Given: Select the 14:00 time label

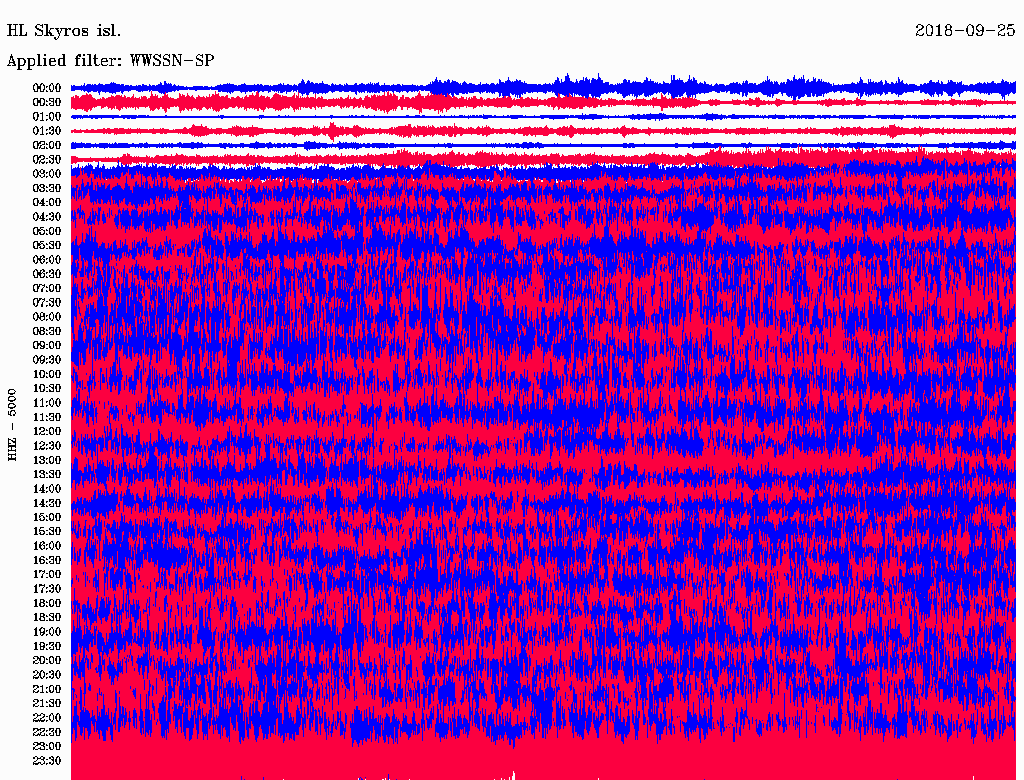Looking at the screenshot, I should point(47,489).
